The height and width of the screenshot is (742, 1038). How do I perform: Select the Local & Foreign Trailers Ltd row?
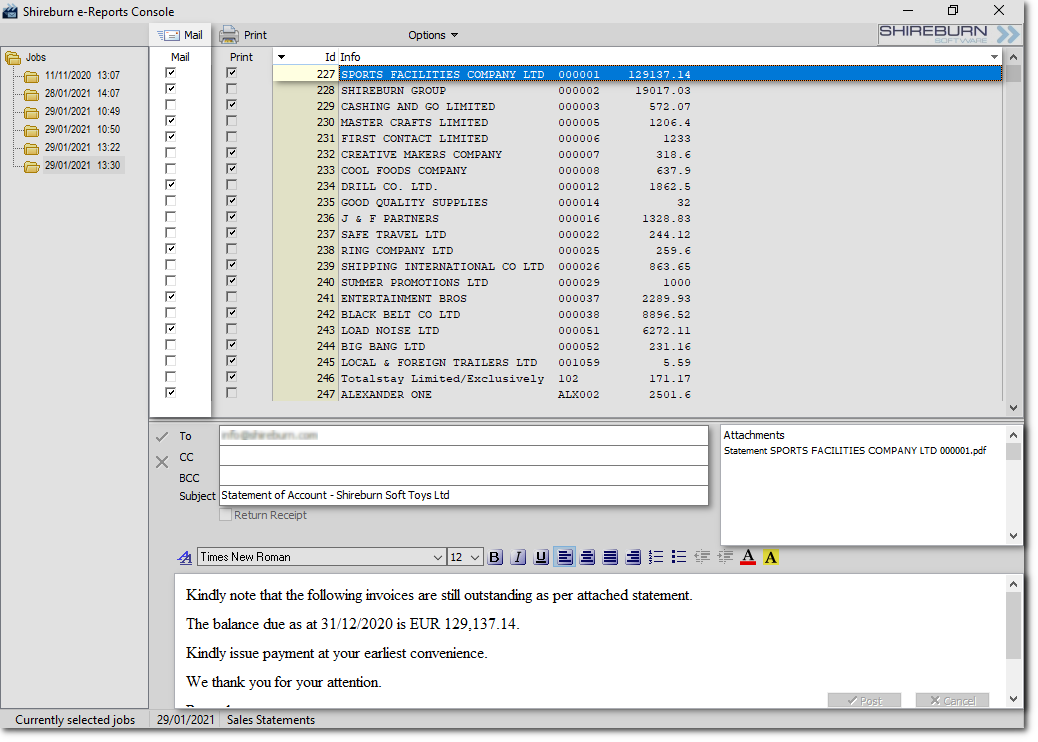637,363
